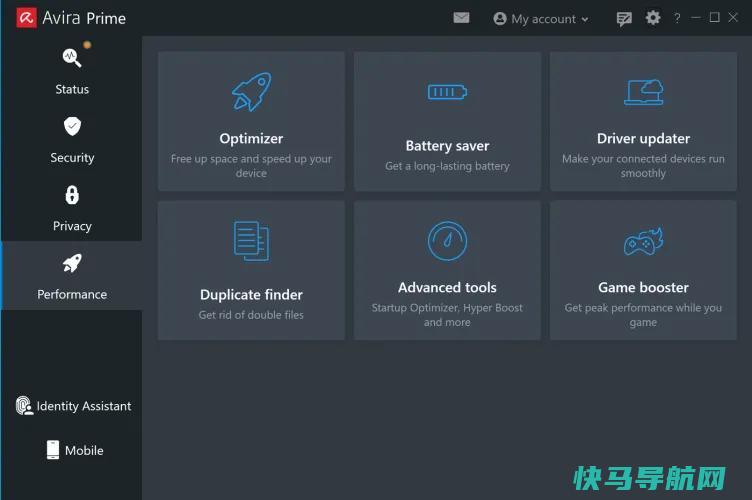Click the account avatar icon

(x=500, y=19)
